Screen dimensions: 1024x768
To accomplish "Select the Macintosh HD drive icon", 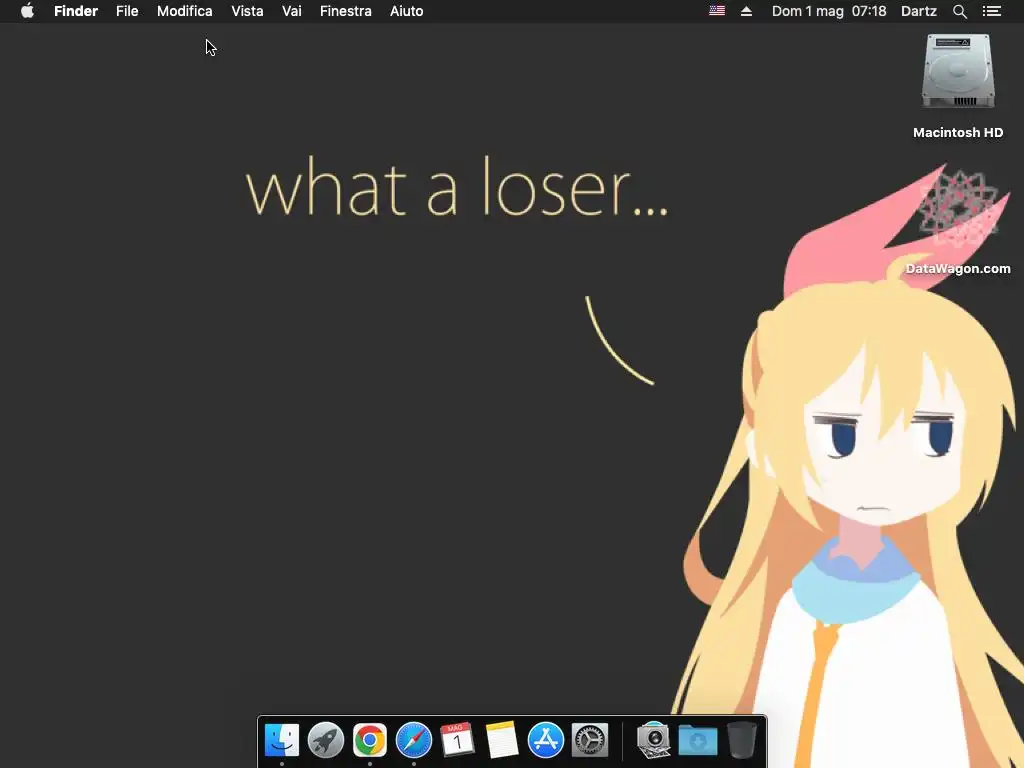I will coord(957,71).
